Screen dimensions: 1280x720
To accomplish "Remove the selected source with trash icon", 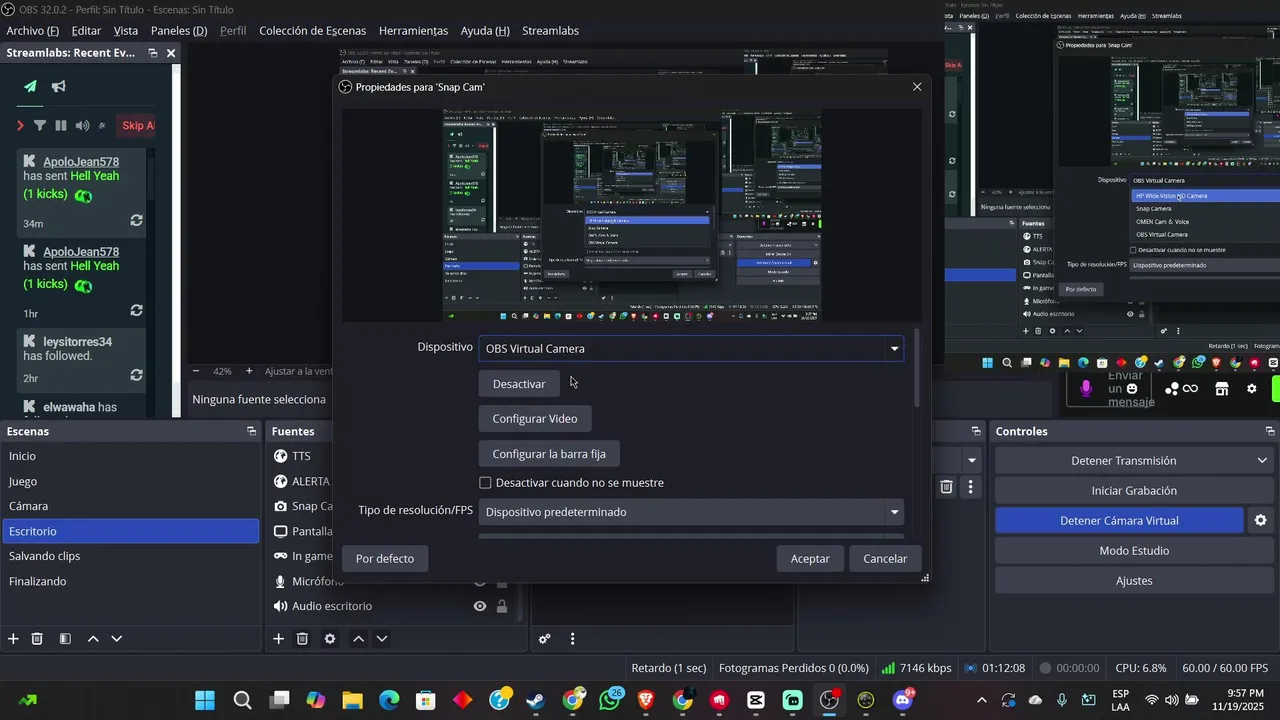I will pyautogui.click(x=302, y=638).
